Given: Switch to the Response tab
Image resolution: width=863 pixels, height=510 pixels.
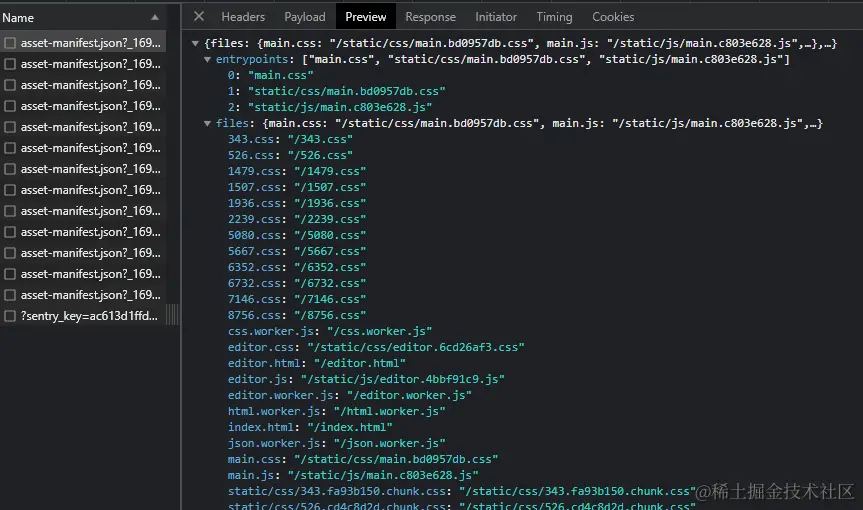Looking at the screenshot, I should [x=430, y=17].
